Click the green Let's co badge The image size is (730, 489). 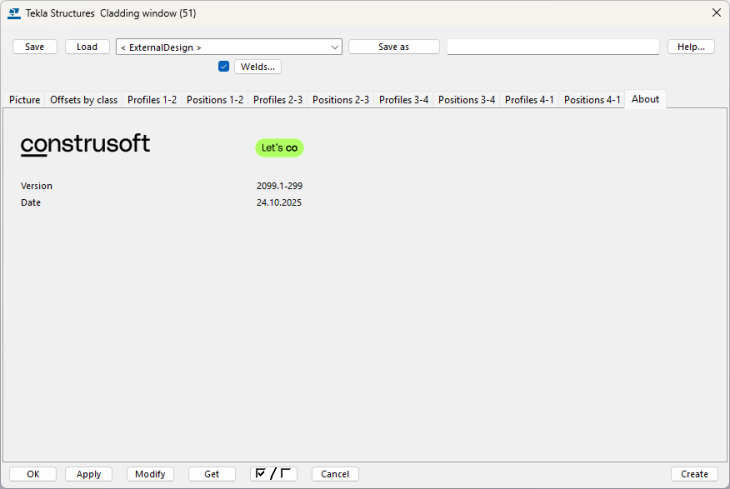click(279, 148)
